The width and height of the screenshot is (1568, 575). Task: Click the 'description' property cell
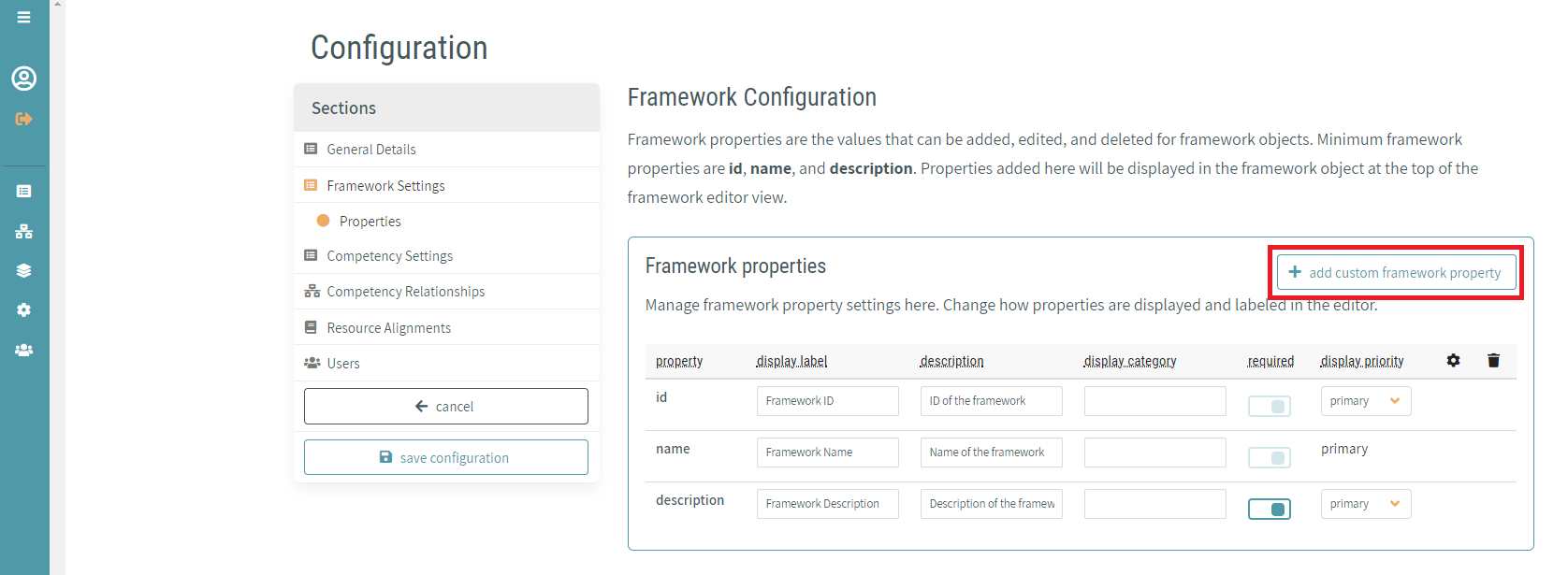tap(690, 500)
